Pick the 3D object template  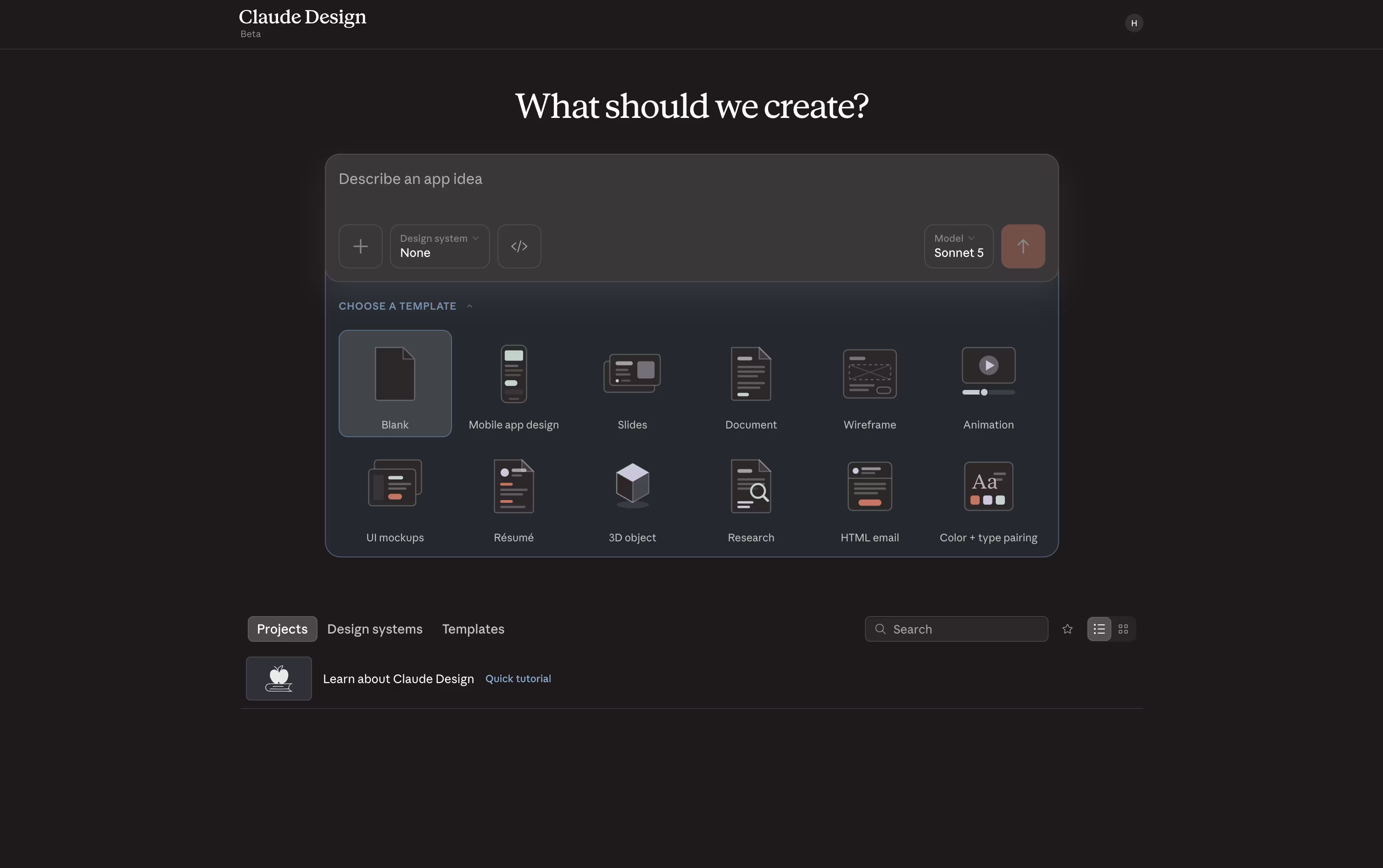click(x=632, y=496)
